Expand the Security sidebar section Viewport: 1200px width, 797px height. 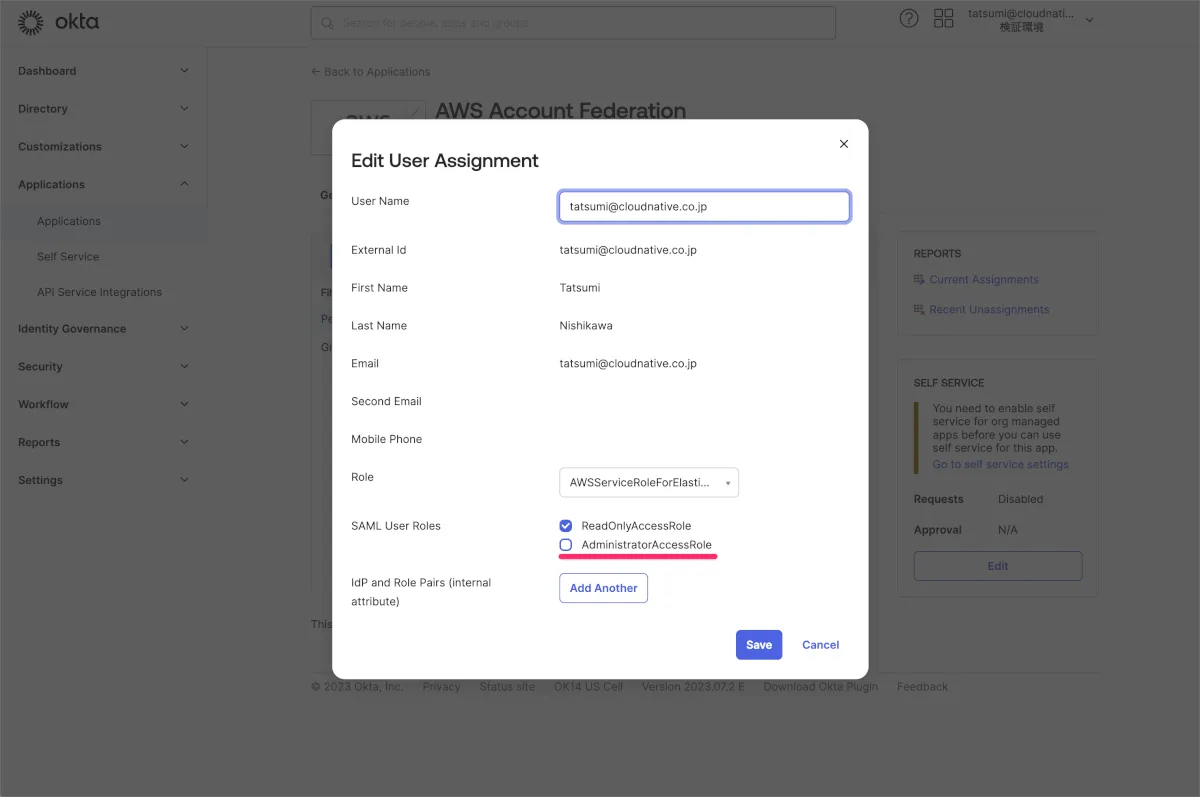coord(184,367)
